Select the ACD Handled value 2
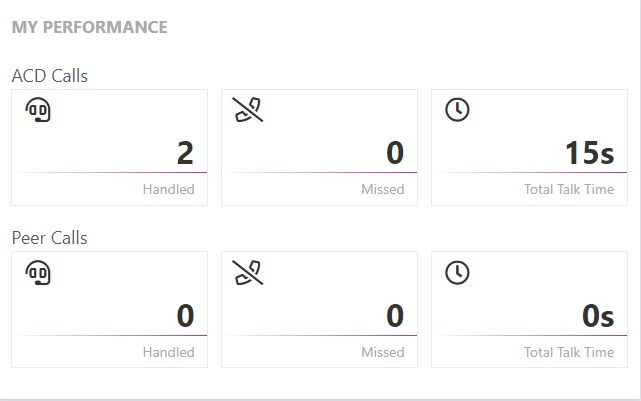641x401 pixels. pyautogui.click(x=185, y=153)
